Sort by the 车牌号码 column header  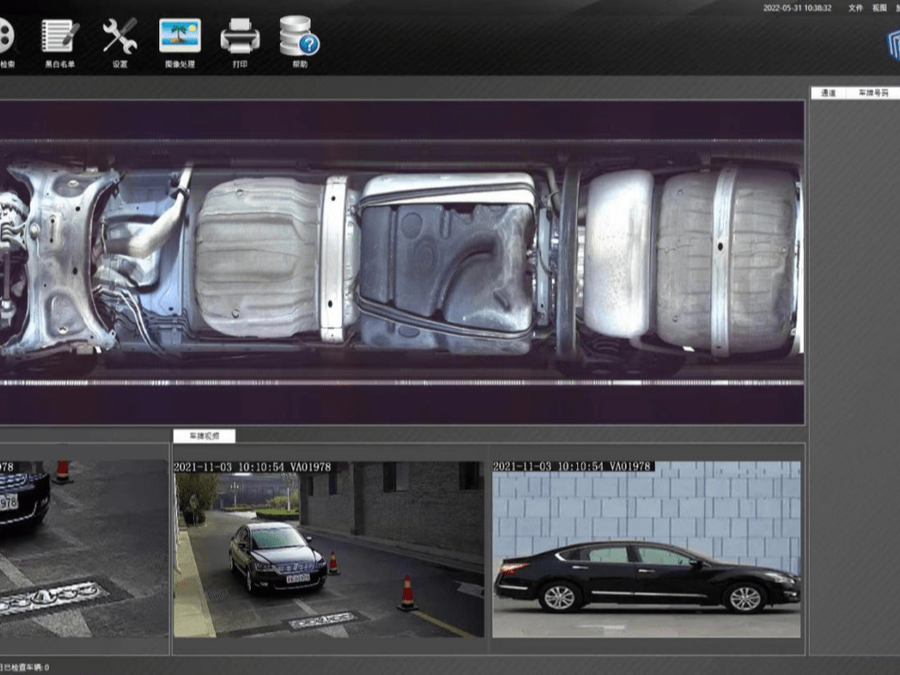coord(873,93)
